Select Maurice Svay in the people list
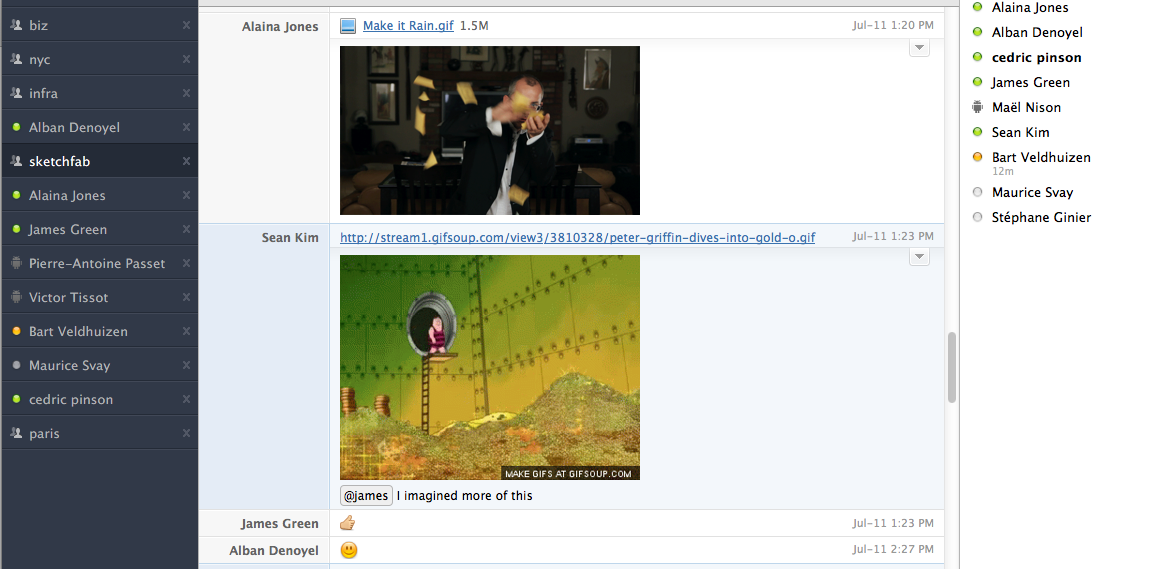Viewport: 1154px width, 569px height. [x=1032, y=192]
